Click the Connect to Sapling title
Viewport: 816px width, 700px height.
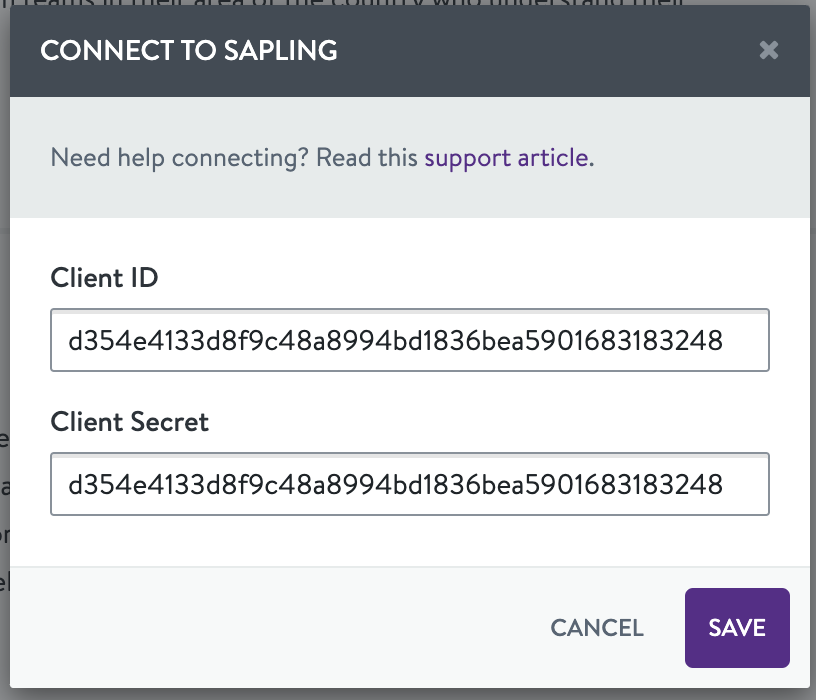click(x=188, y=51)
